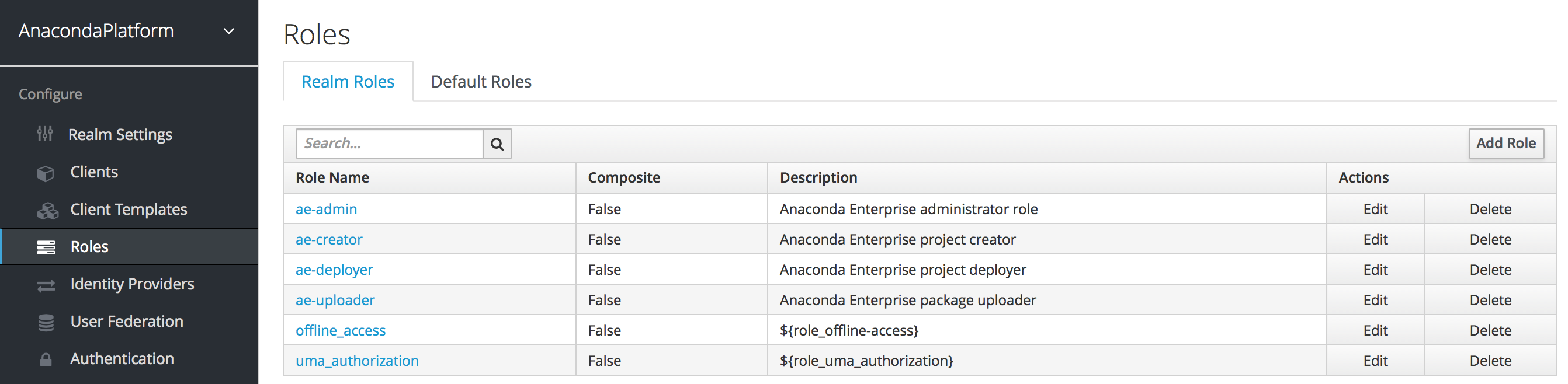The image size is (1568, 384).
Task: Click the Clients cube icon
Action: [x=46, y=173]
